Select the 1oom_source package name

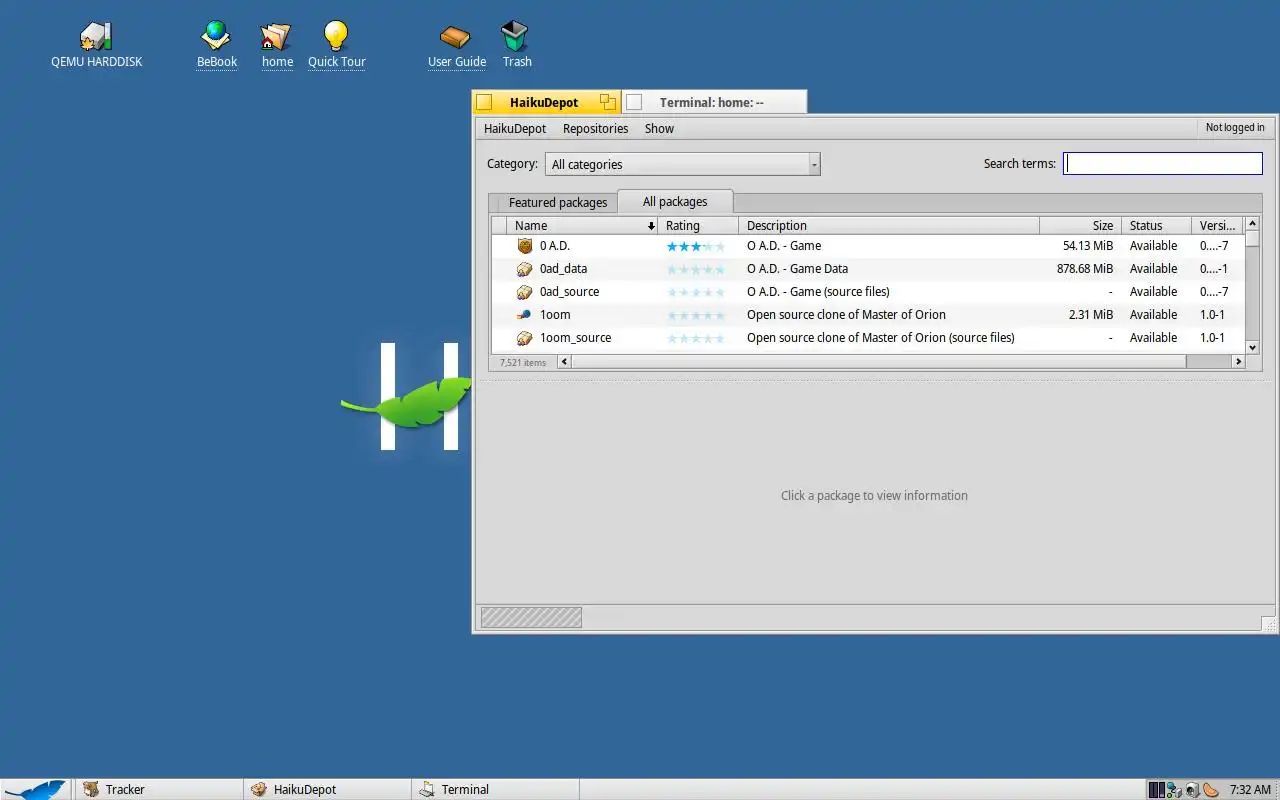(575, 338)
